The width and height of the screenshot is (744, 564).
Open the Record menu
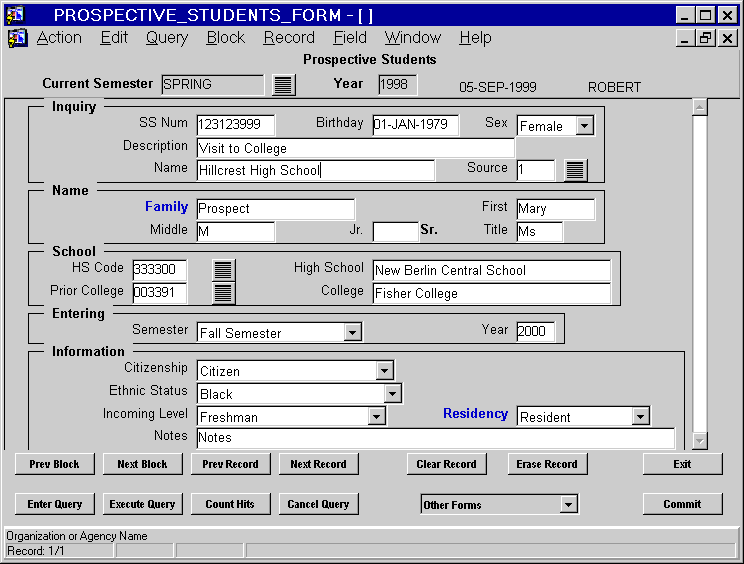click(289, 37)
